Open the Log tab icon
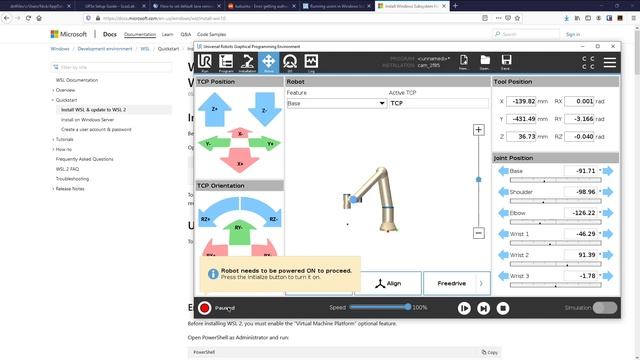Screen dimensions: 640x360 click(x=311, y=63)
